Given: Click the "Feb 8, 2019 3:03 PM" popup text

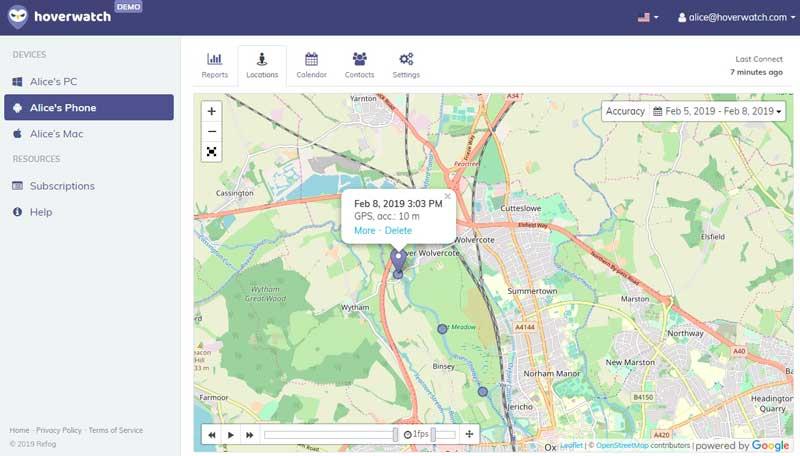Looking at the screenshot, I should click(398, 204).
